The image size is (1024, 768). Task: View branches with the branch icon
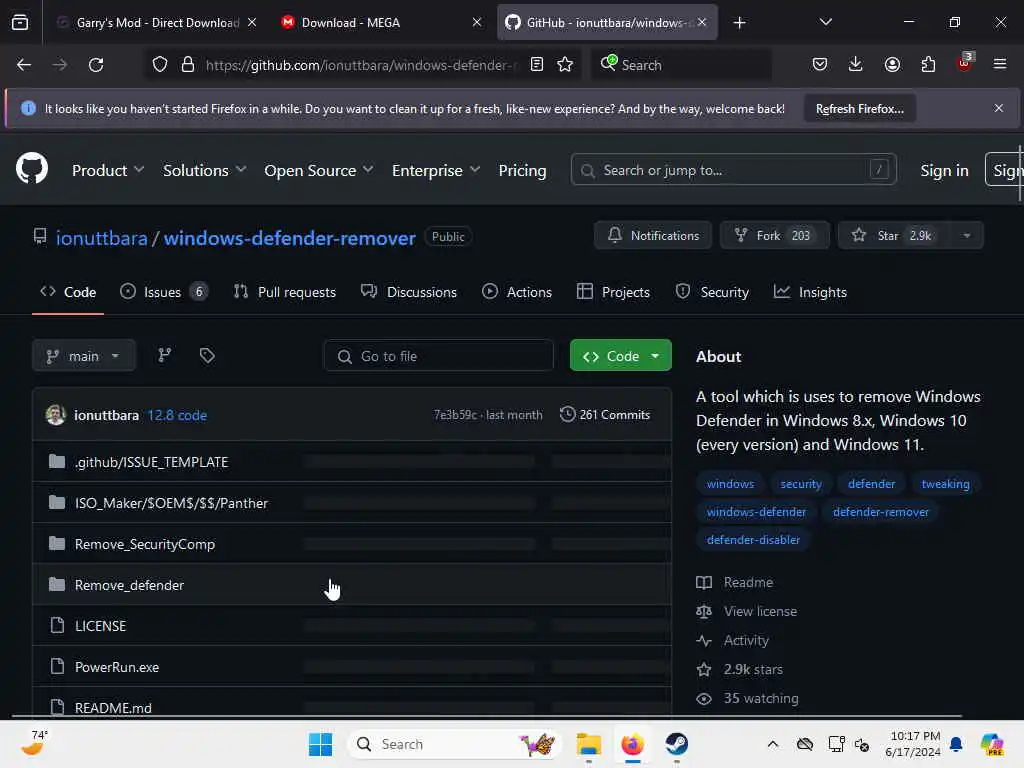point(165,355)
